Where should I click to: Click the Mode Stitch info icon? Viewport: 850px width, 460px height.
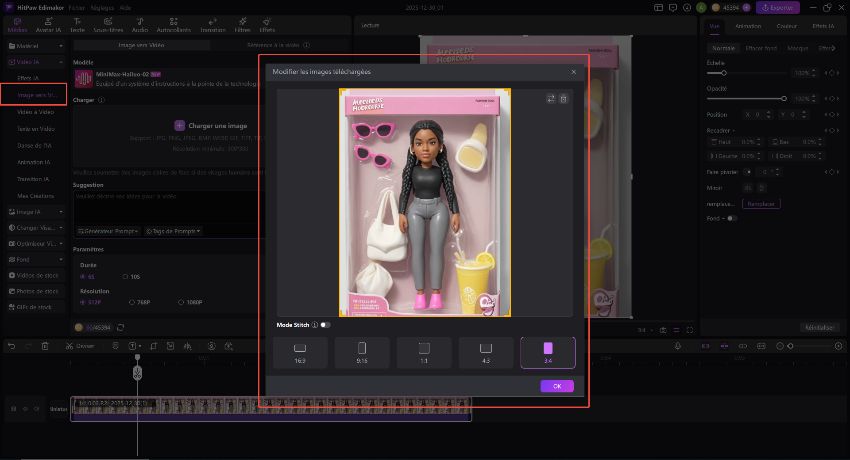tap(314, 325)
